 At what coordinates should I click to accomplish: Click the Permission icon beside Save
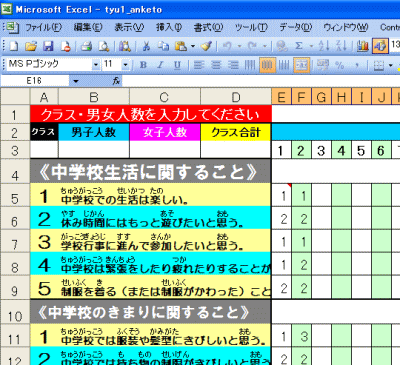[66, 46]
